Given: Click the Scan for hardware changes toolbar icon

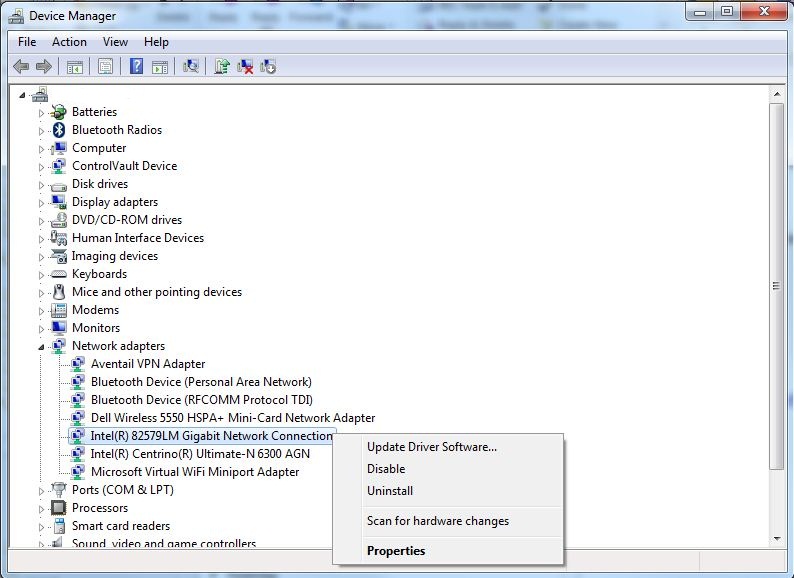Looking at the screenshot, I should (x=191, y=67).
